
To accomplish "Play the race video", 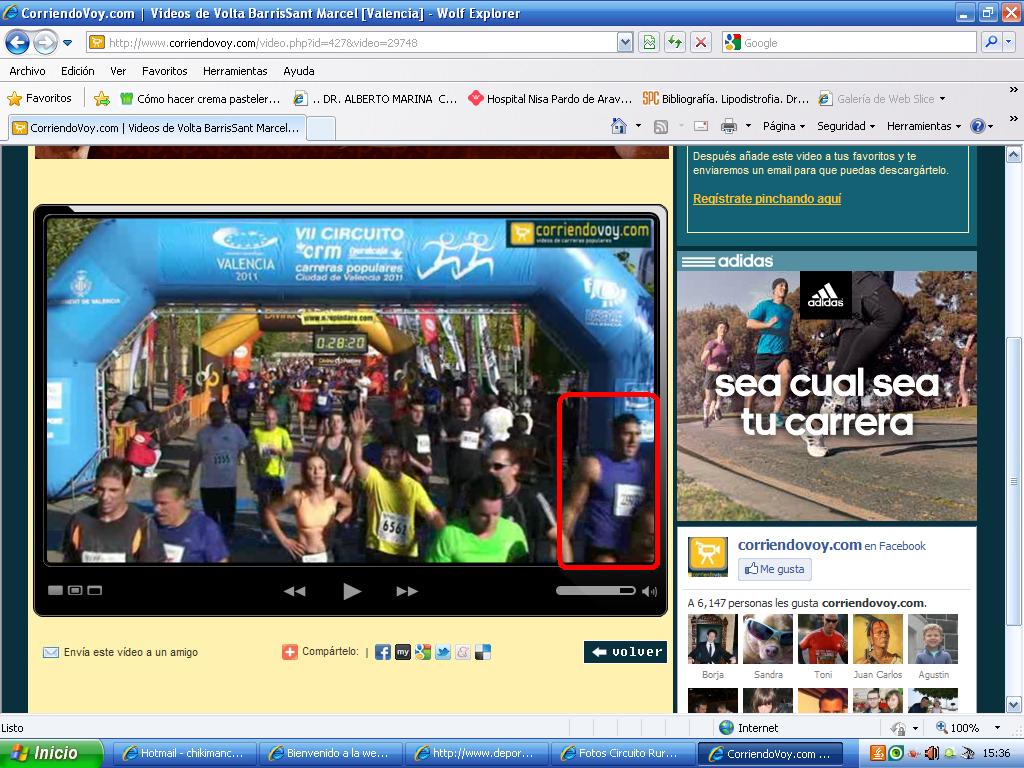I will [351, 591].
